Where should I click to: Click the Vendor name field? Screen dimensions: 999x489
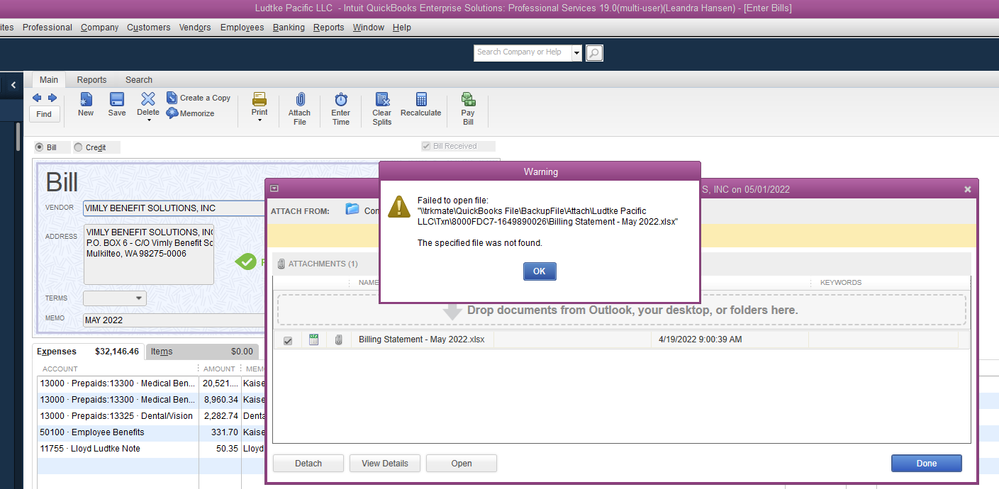[x=174, y=208]
